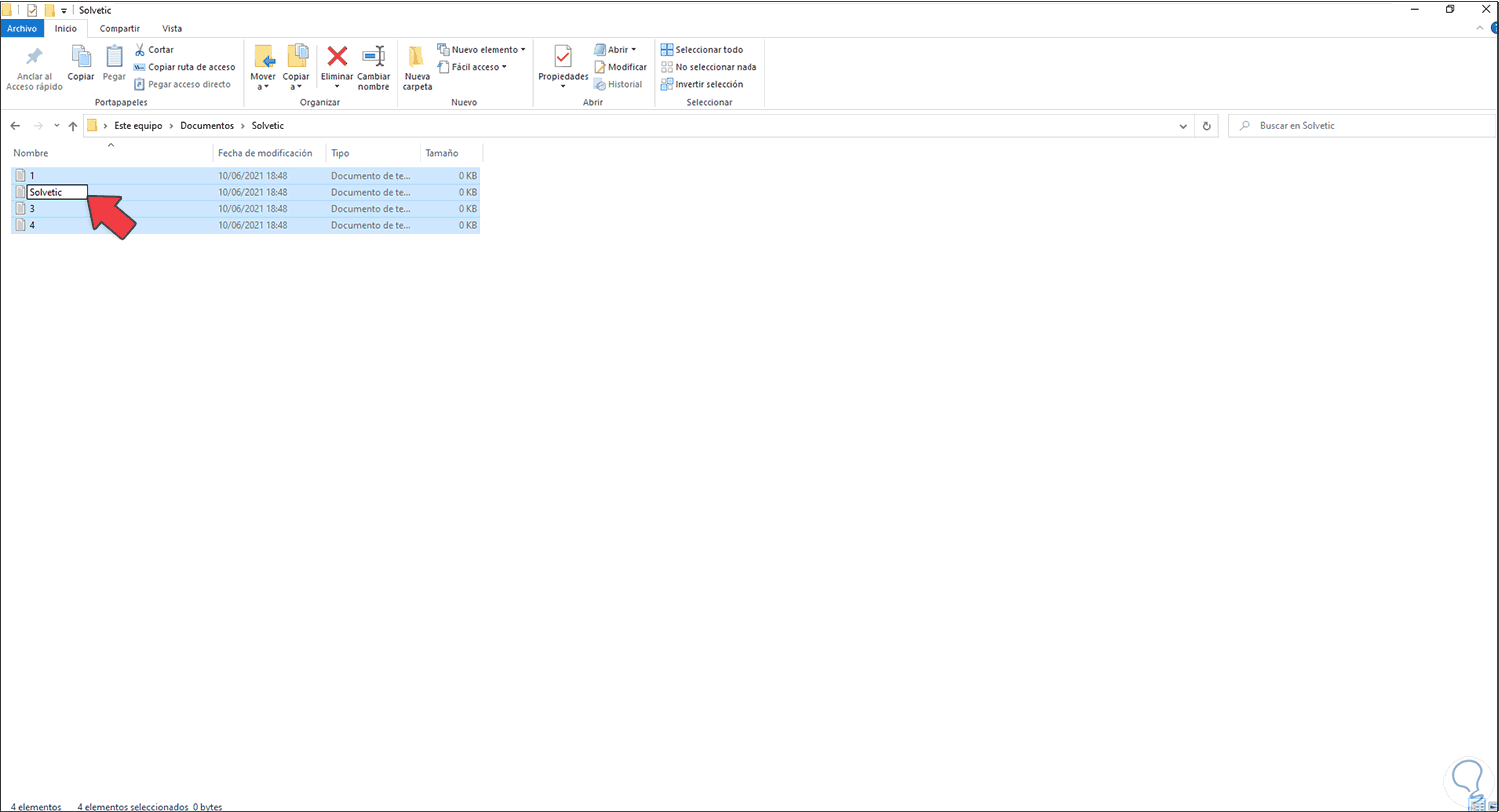
Task: Switch to the Inicio tab
Action: (x=66, y=29)
